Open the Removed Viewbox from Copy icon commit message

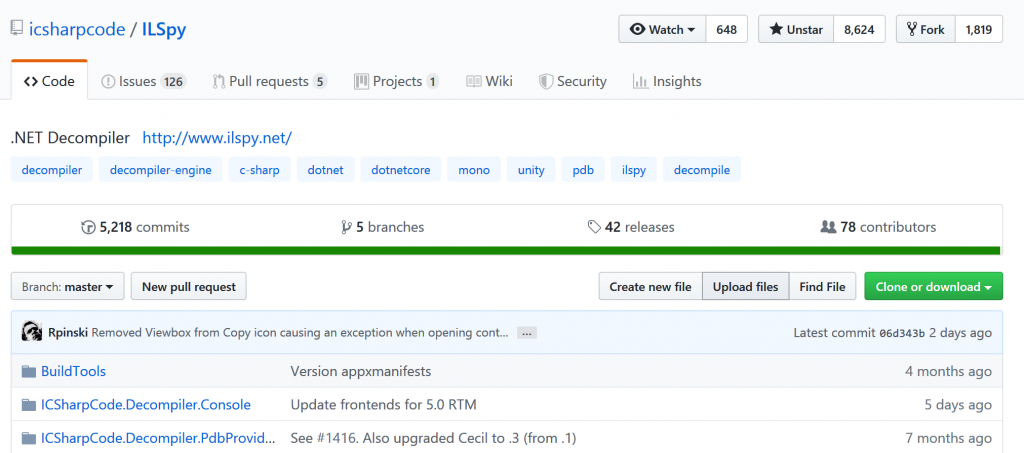300,332
